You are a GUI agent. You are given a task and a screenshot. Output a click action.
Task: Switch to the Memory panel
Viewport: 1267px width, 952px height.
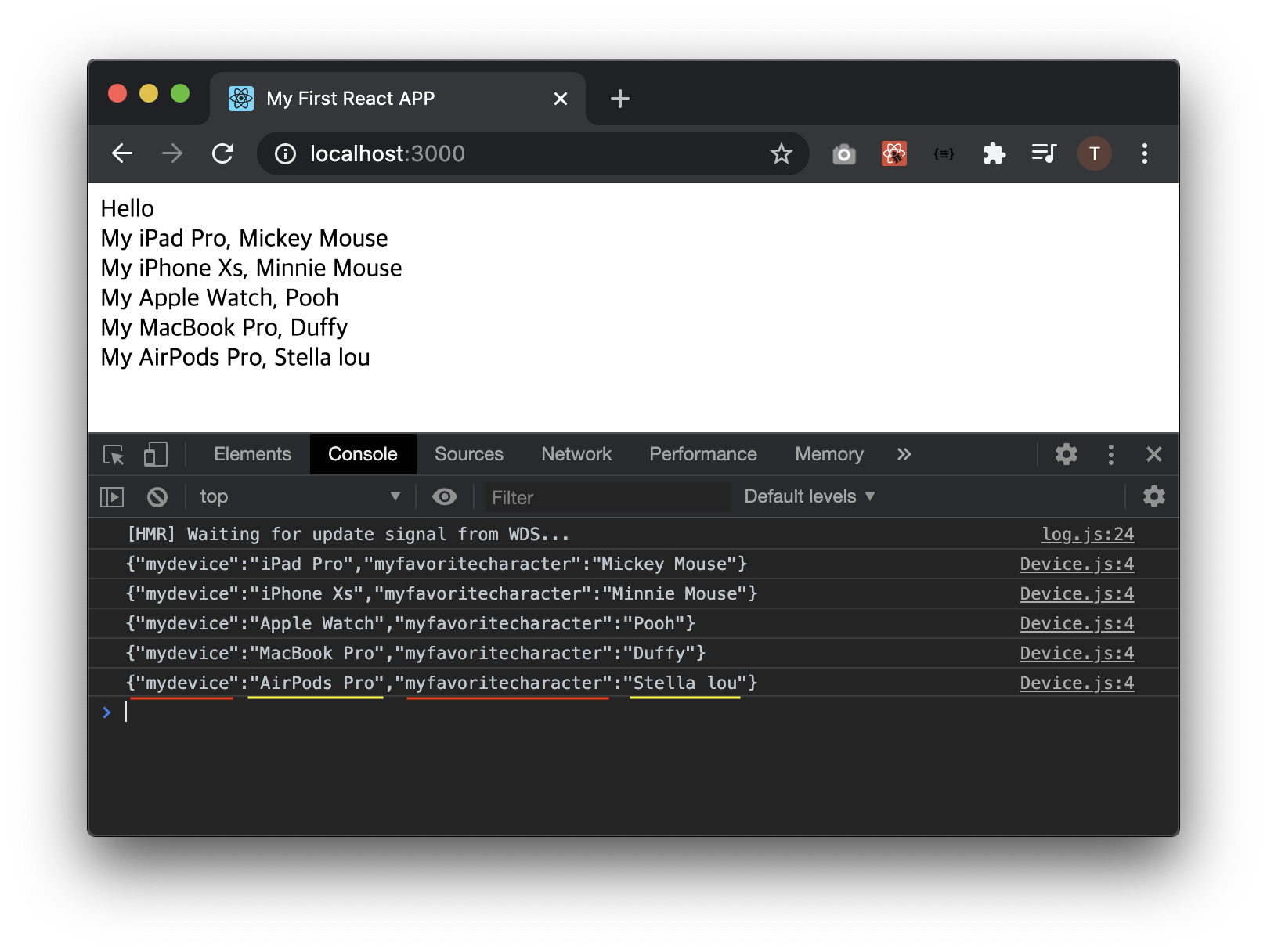click(x=828, y=454)
